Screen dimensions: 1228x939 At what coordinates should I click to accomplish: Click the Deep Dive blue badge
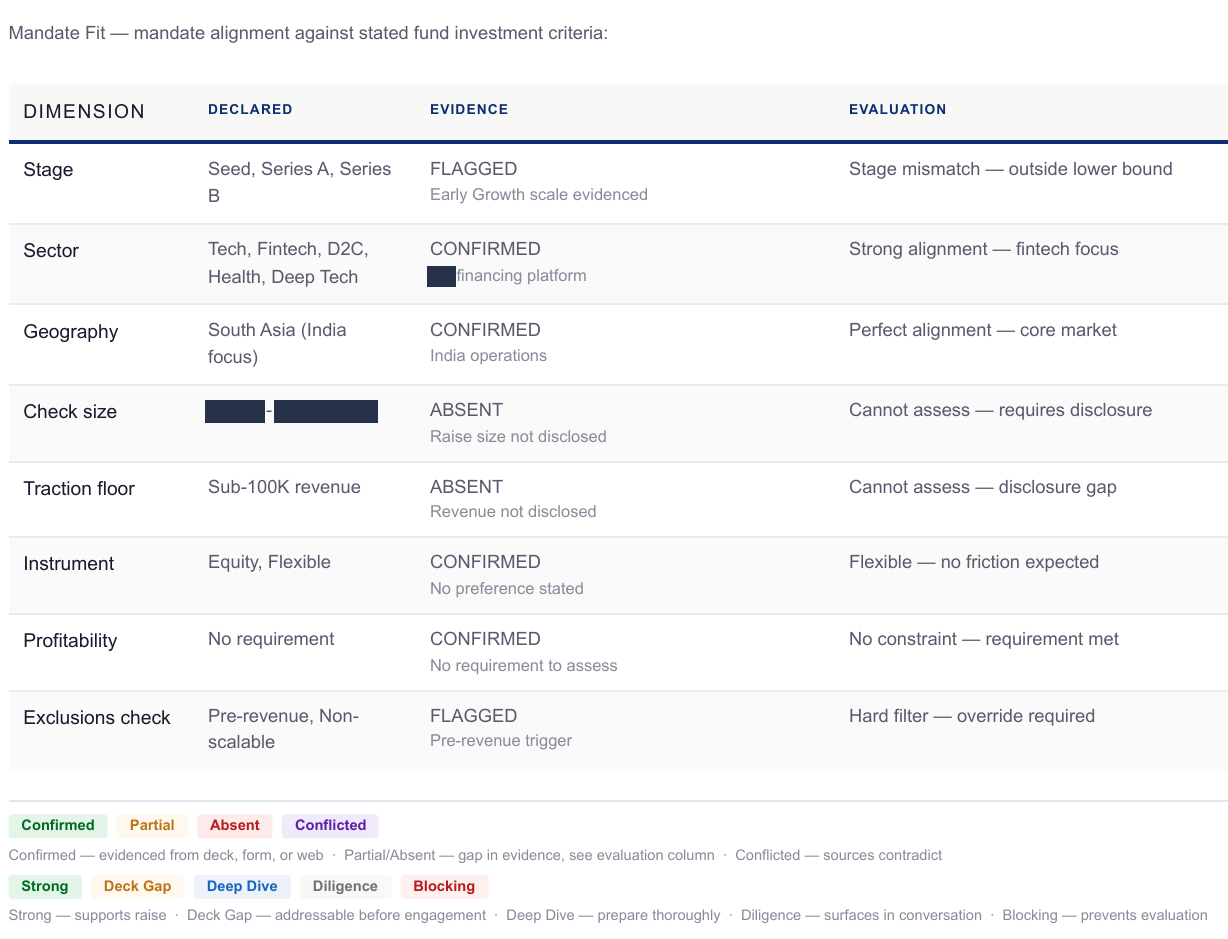click(242, 886)
